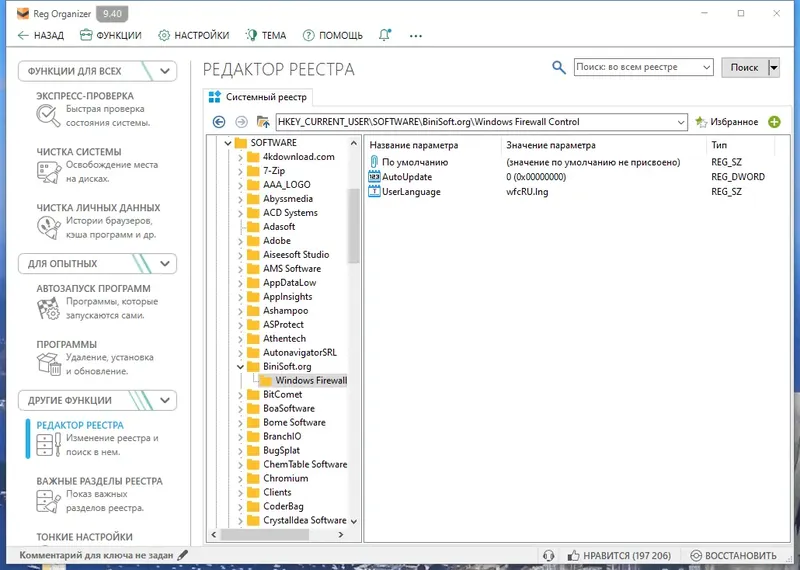Open the ТЕМА menu

pos(266,35)
